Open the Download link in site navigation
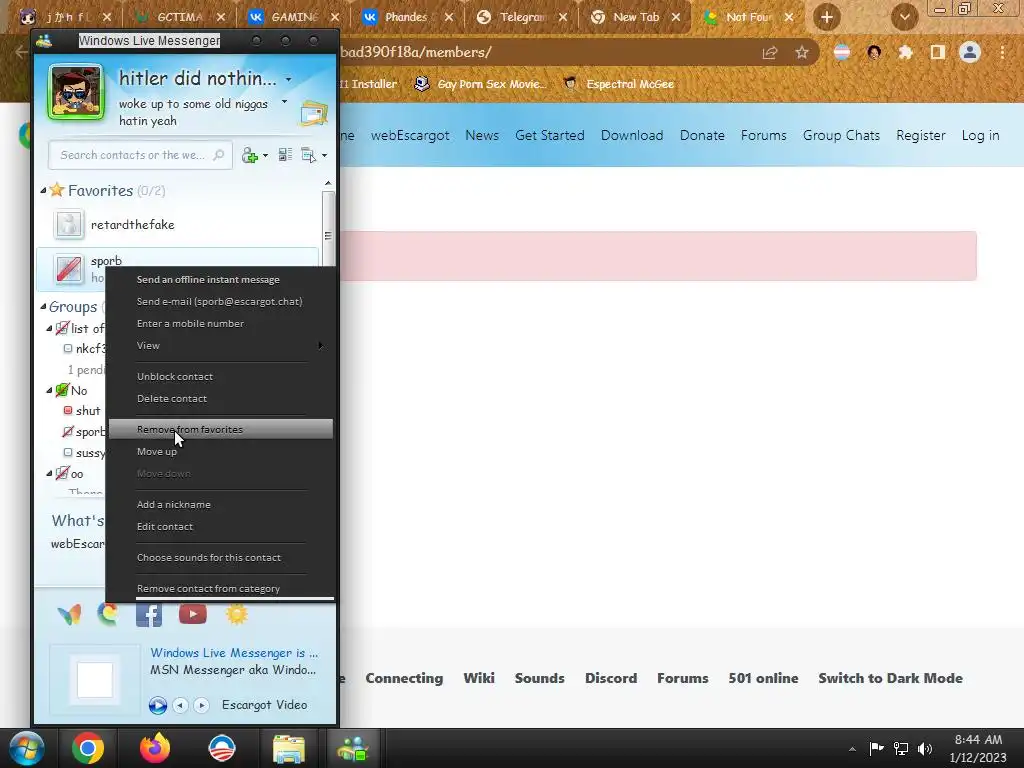Screen dimensions: 1024x768 [632, 135]
